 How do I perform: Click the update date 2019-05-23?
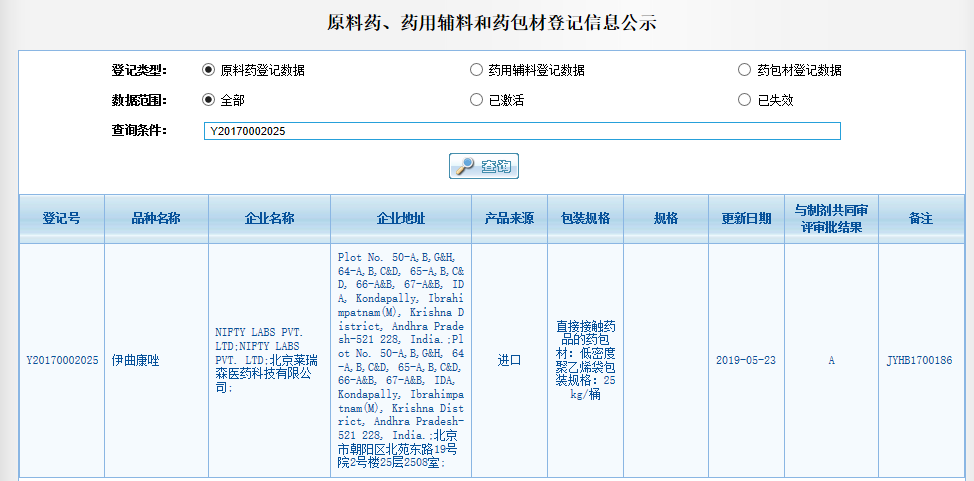[746, 360]
